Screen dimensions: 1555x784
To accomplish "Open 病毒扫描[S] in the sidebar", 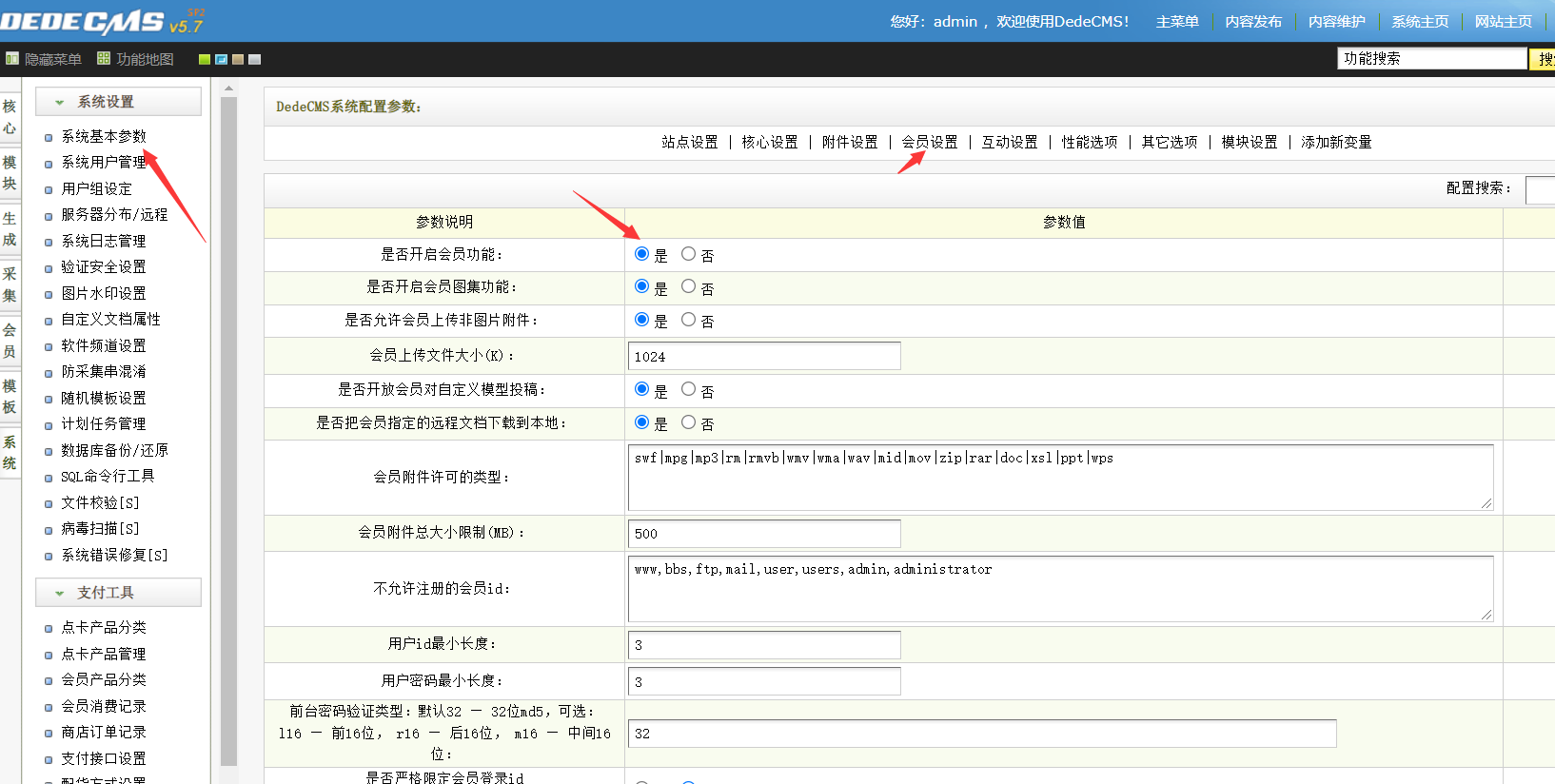I will coord(100,529).
